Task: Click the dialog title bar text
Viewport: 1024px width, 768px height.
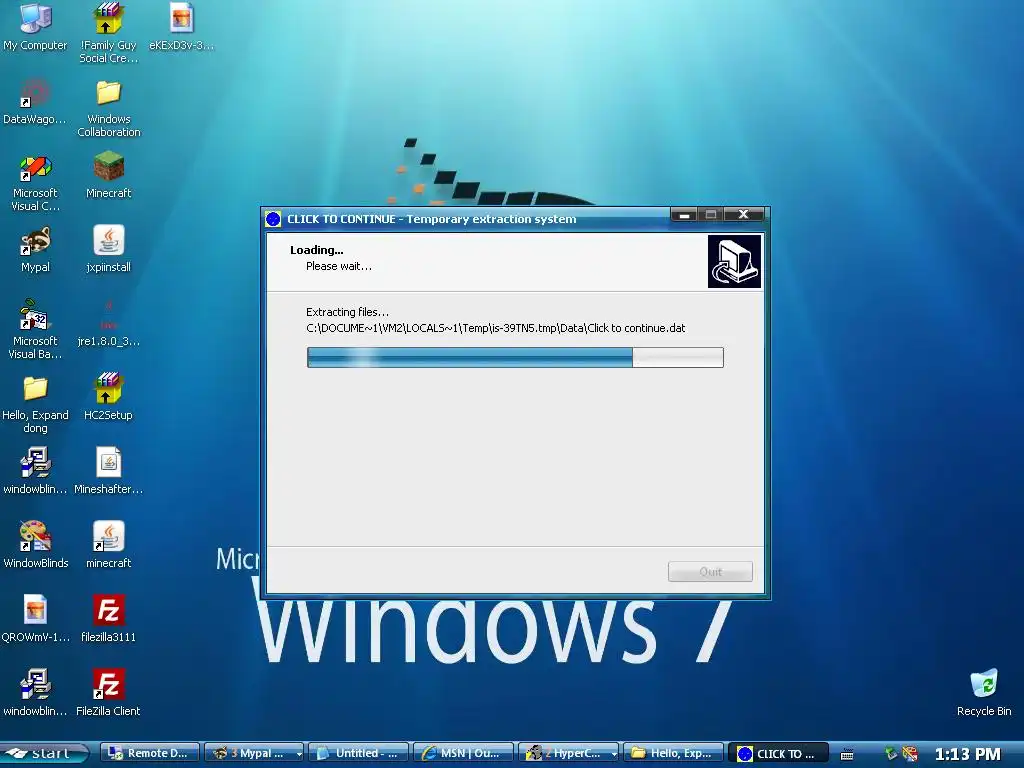Action: point(432,219)
